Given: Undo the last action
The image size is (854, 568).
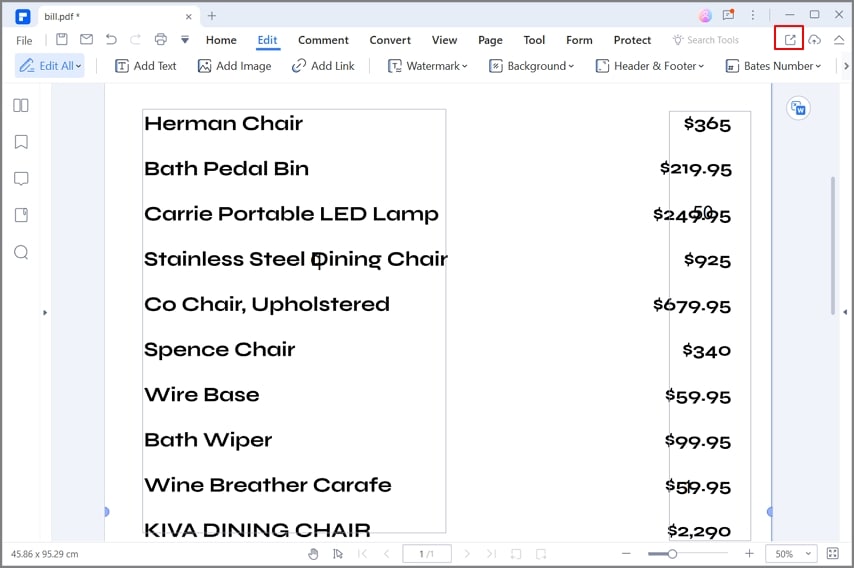Looking at the screenshot, I should (x=111, y=39).
